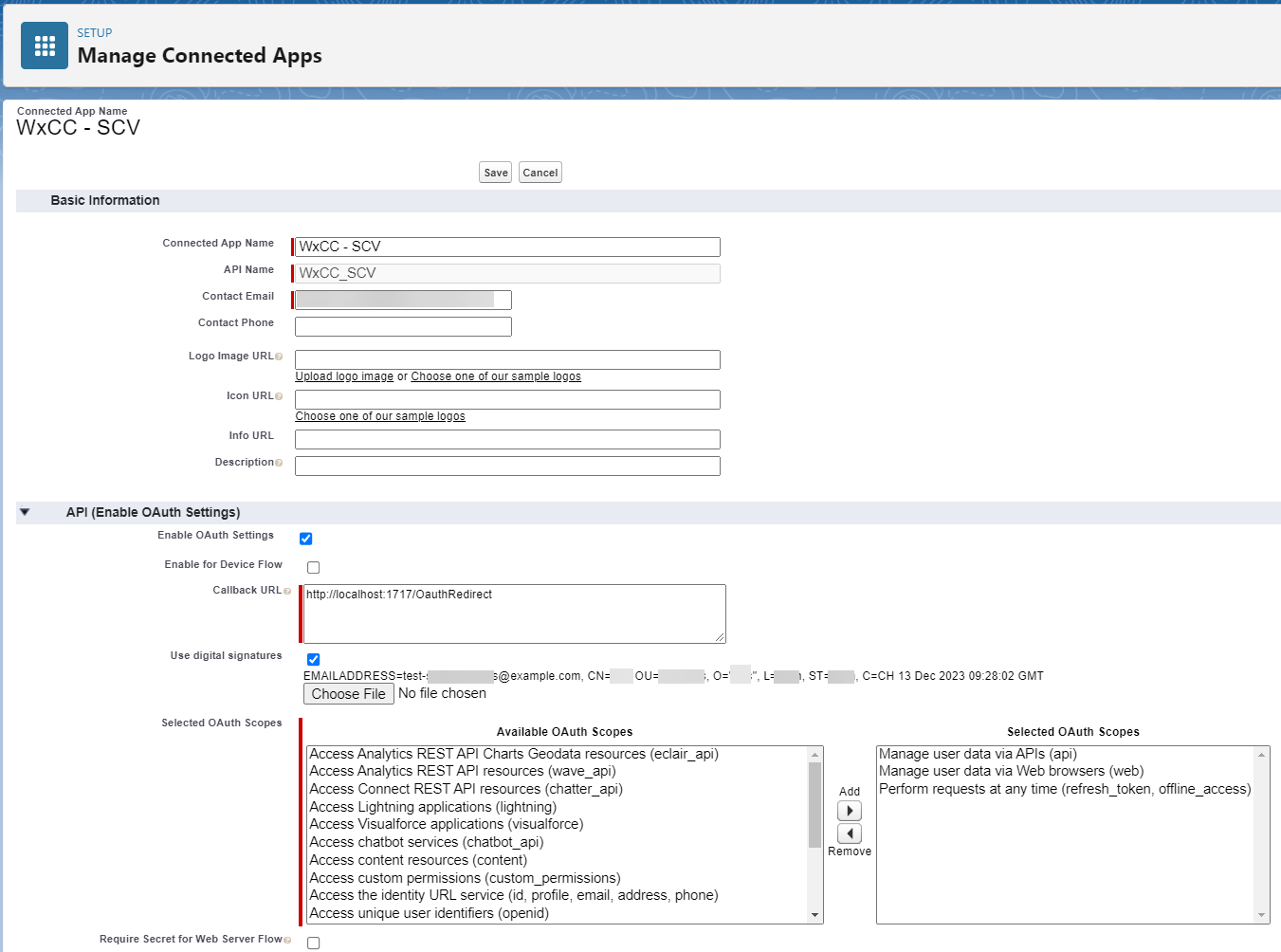Click the Logo Image URL input
Image resolution: width=1281 pixels, height=952 pixels.
[x=507, y=359]
